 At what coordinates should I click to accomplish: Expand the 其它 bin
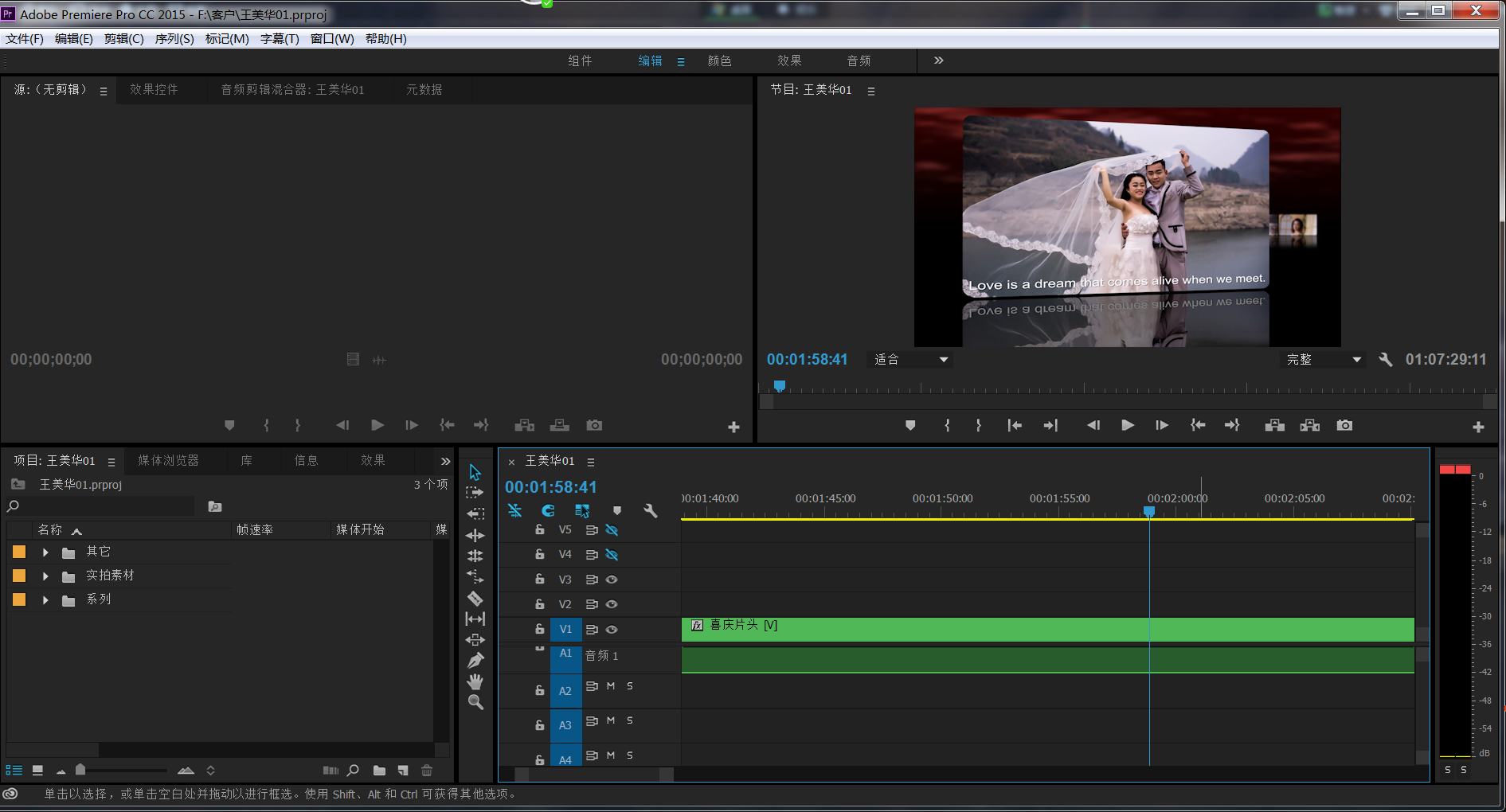(x=45, y=552)
